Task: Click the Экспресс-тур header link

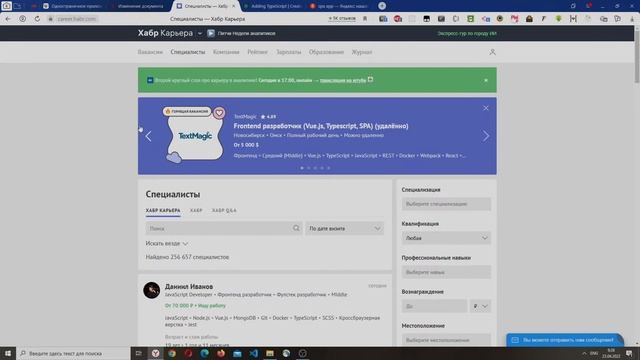Action: [x=467, y=33]
